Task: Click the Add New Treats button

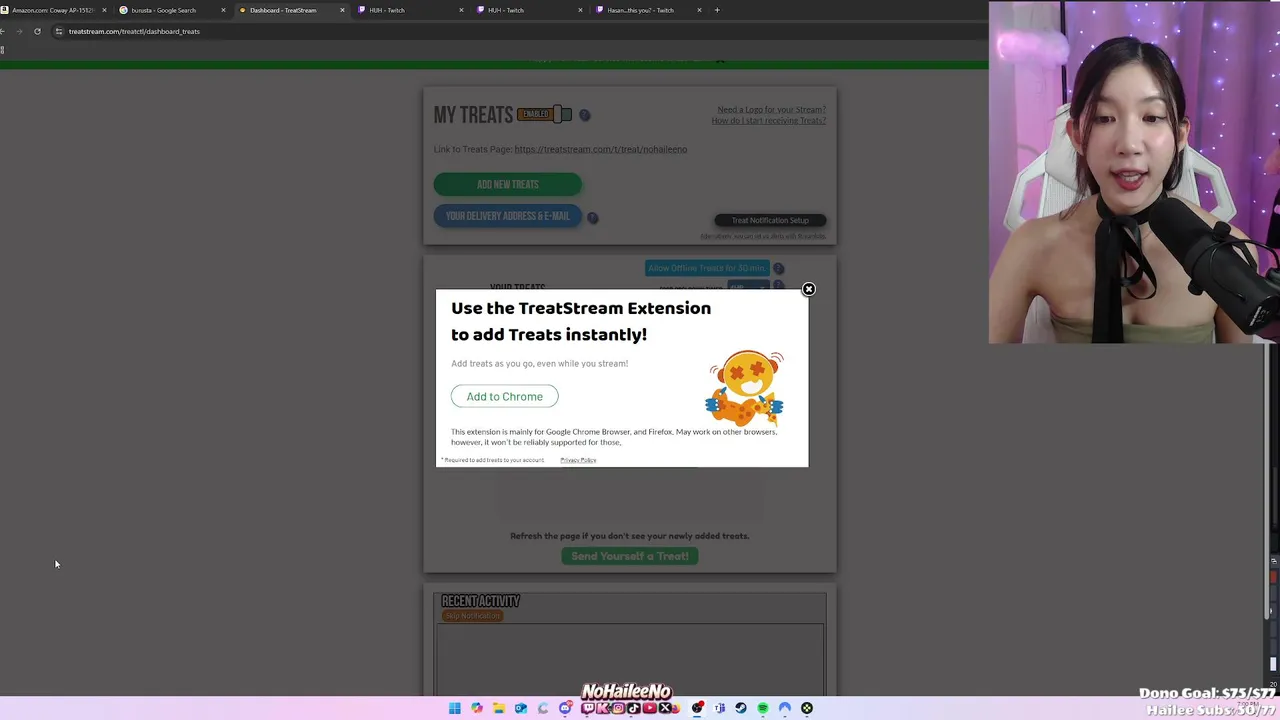Action: [507, 184]
